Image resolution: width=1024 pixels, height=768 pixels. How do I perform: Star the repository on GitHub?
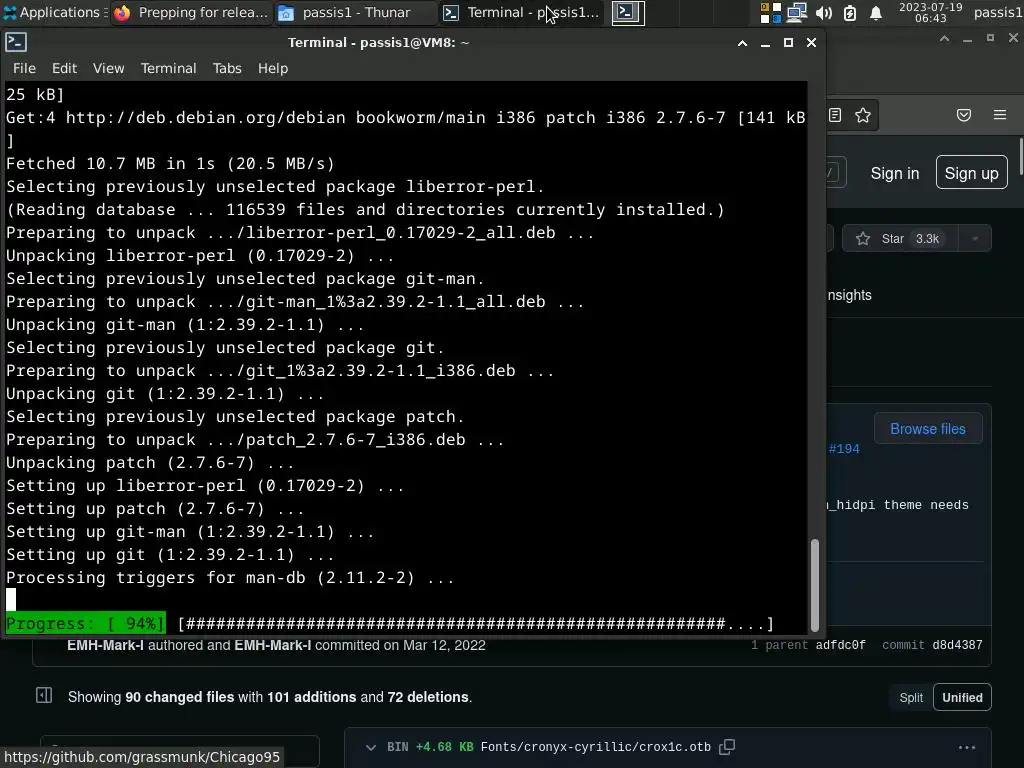(900, 238)
